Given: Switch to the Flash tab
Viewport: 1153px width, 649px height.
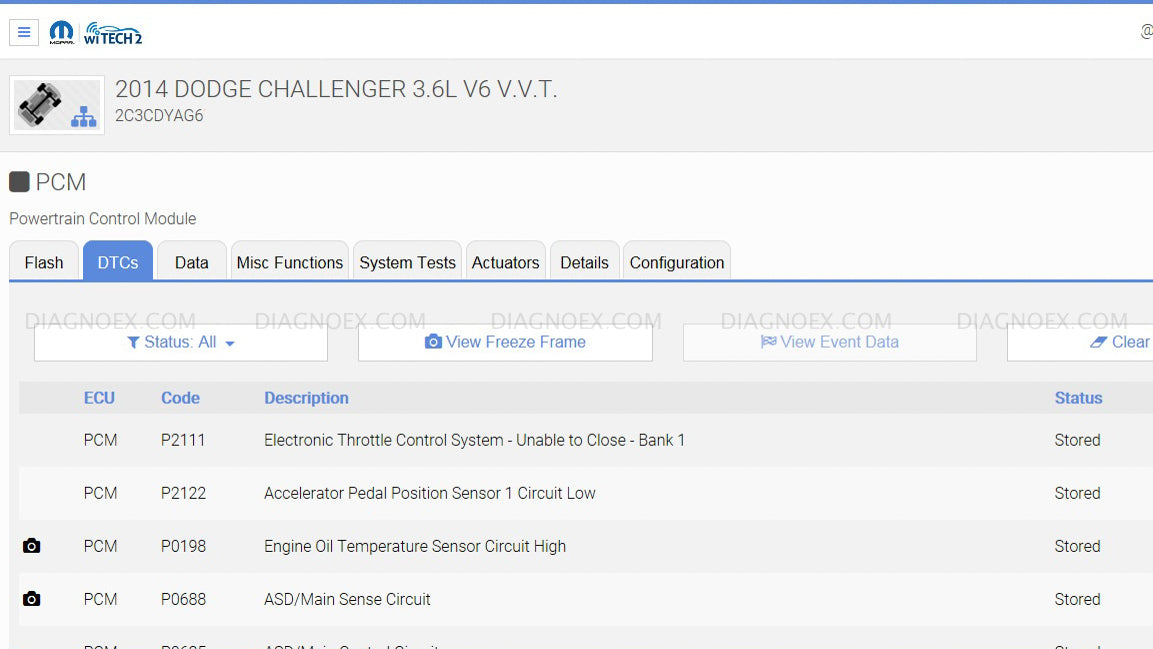Looking at the screenshot, I should point(44,262).
